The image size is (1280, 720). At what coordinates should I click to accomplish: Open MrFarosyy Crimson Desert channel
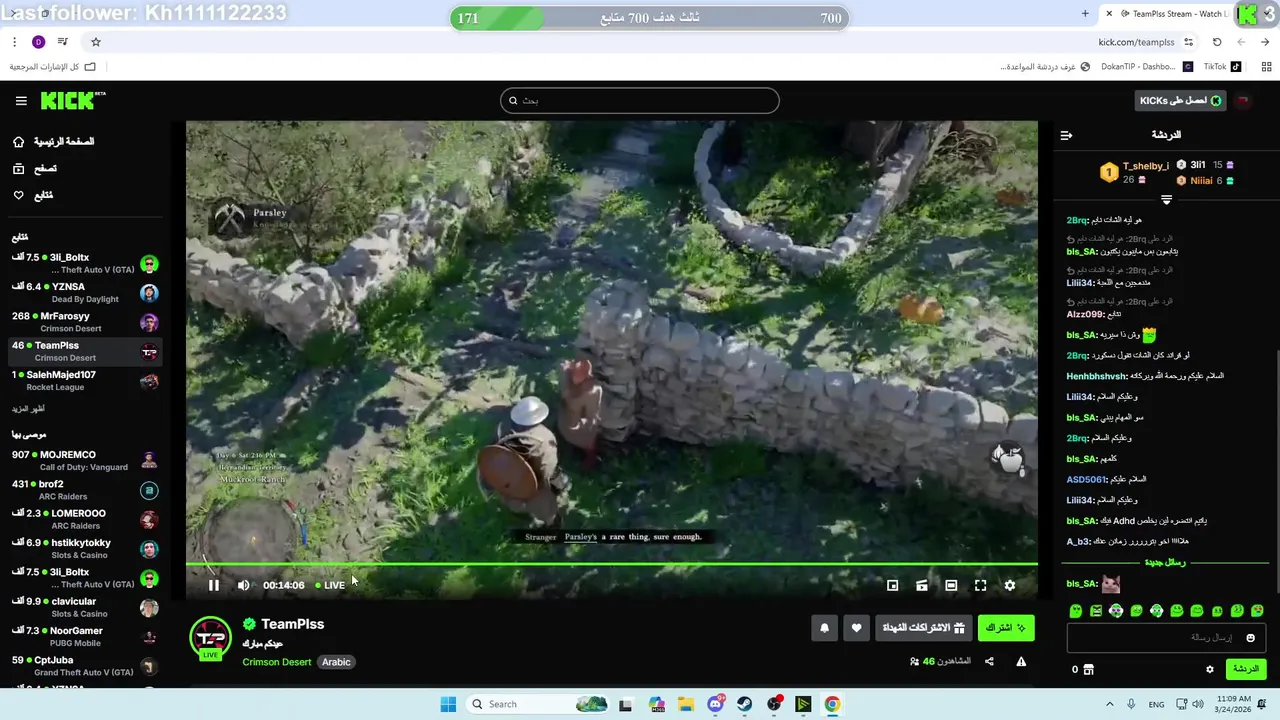pos(85,322)
